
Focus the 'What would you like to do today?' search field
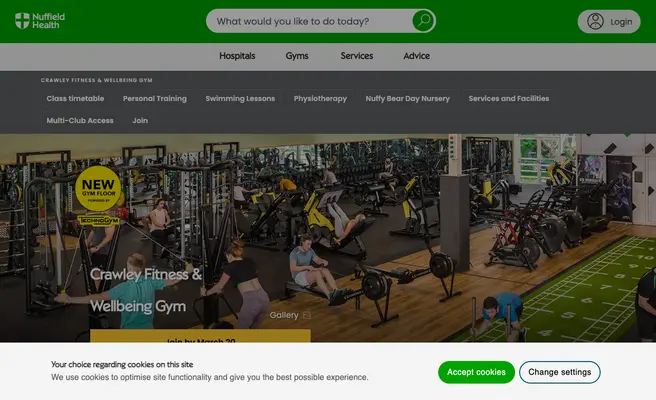click(x=310, y=21)
